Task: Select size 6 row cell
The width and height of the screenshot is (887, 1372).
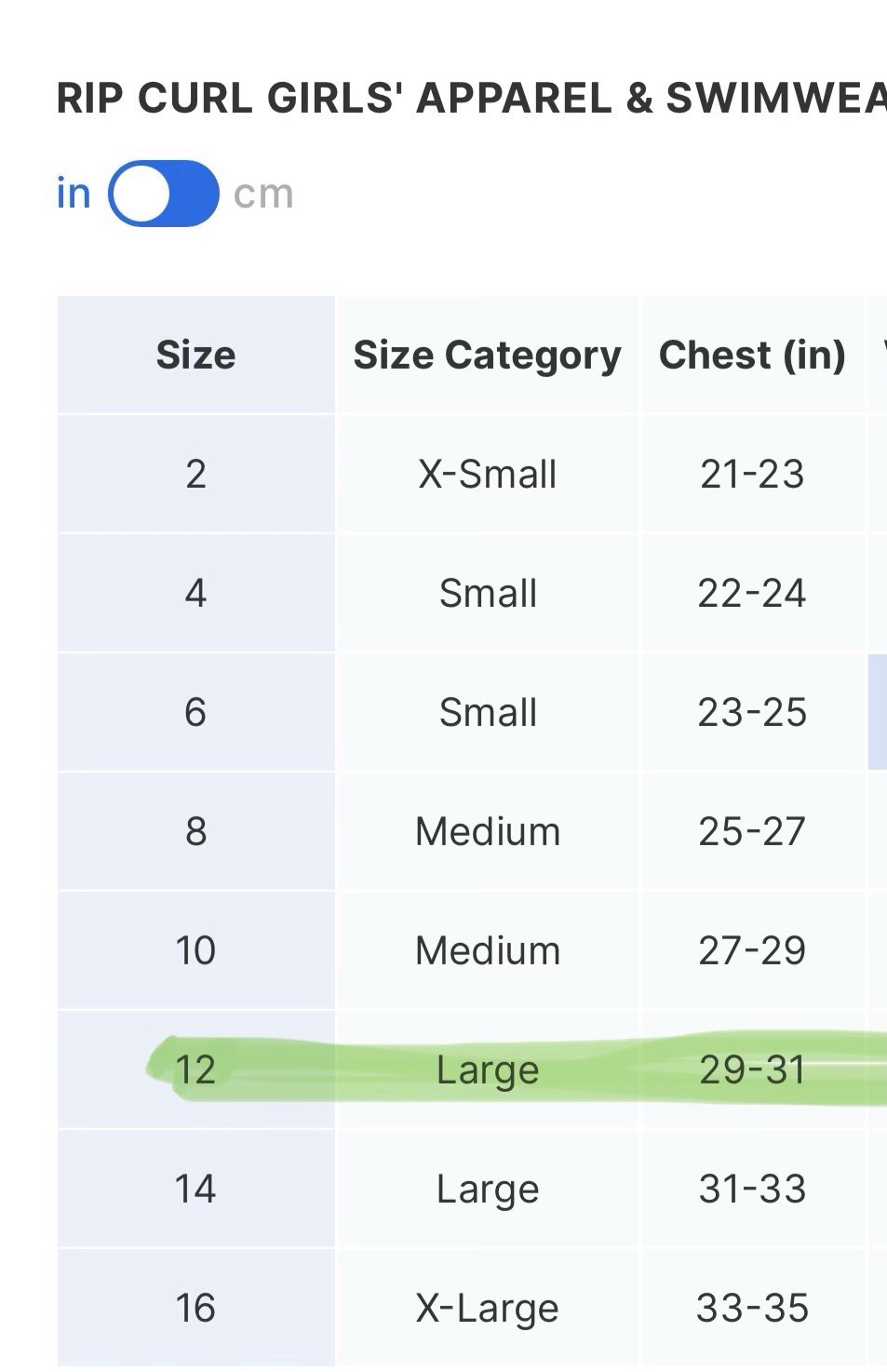Action: tap(195, 712)
